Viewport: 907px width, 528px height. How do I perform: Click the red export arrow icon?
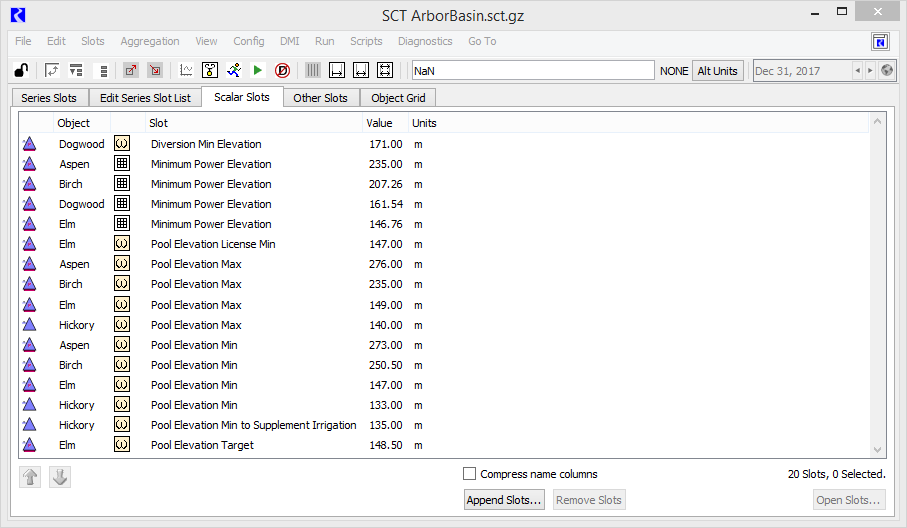click(131, 71)
